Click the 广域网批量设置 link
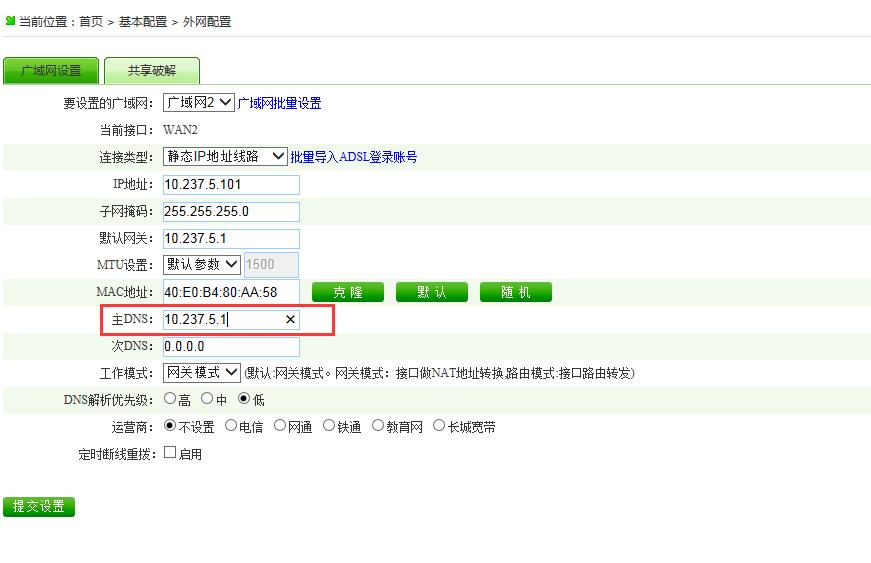Image resolution: width=871 pixels, height=563 pixels. click(279, 103)
